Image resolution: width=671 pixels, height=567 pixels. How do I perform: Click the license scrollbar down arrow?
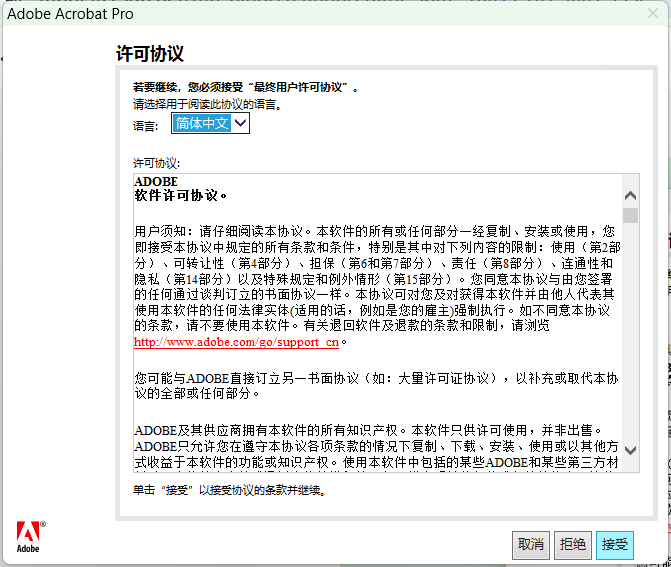630,450
